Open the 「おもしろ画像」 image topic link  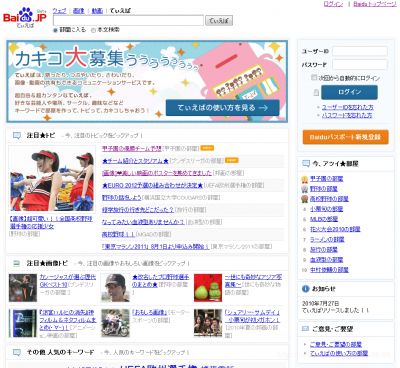(150, 313)
